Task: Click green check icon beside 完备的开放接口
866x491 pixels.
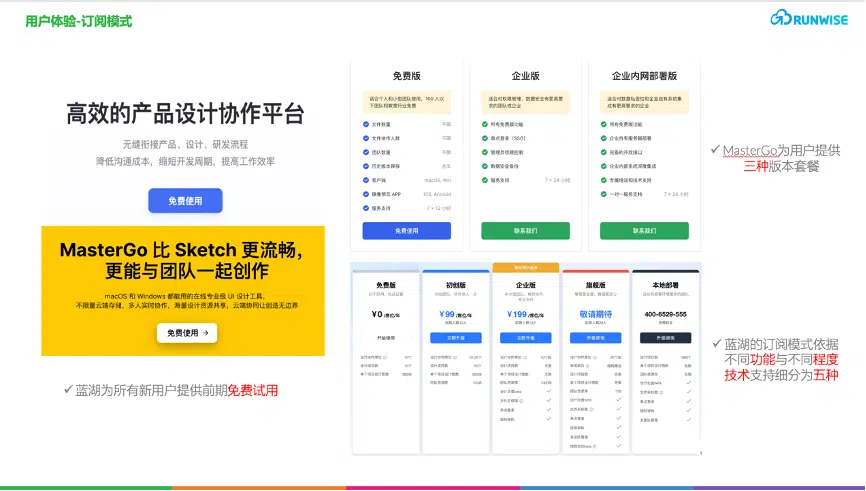Action: 604,152
